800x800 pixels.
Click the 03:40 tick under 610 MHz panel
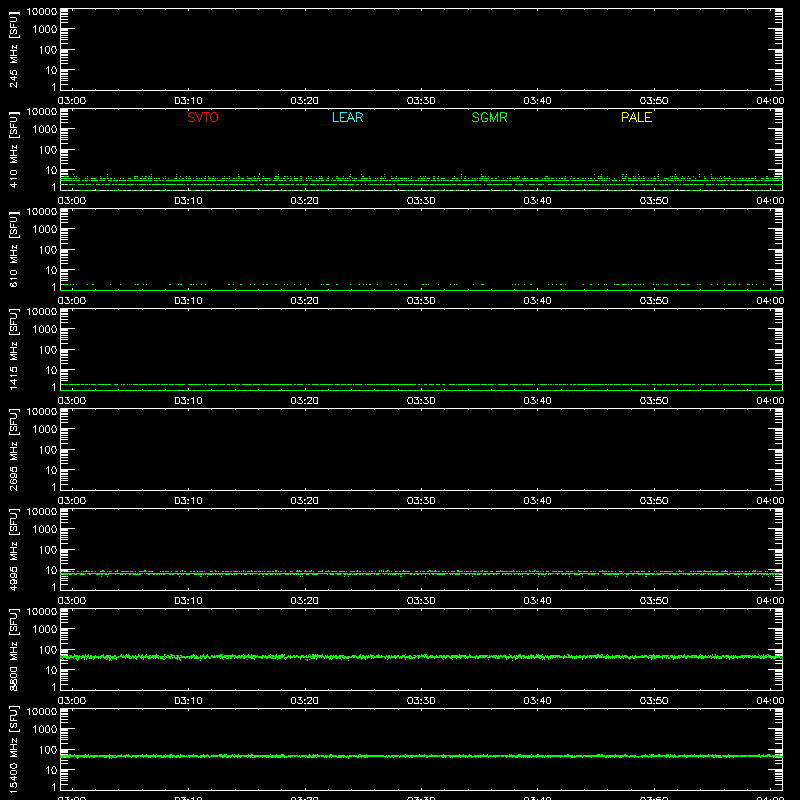[537, 301]
